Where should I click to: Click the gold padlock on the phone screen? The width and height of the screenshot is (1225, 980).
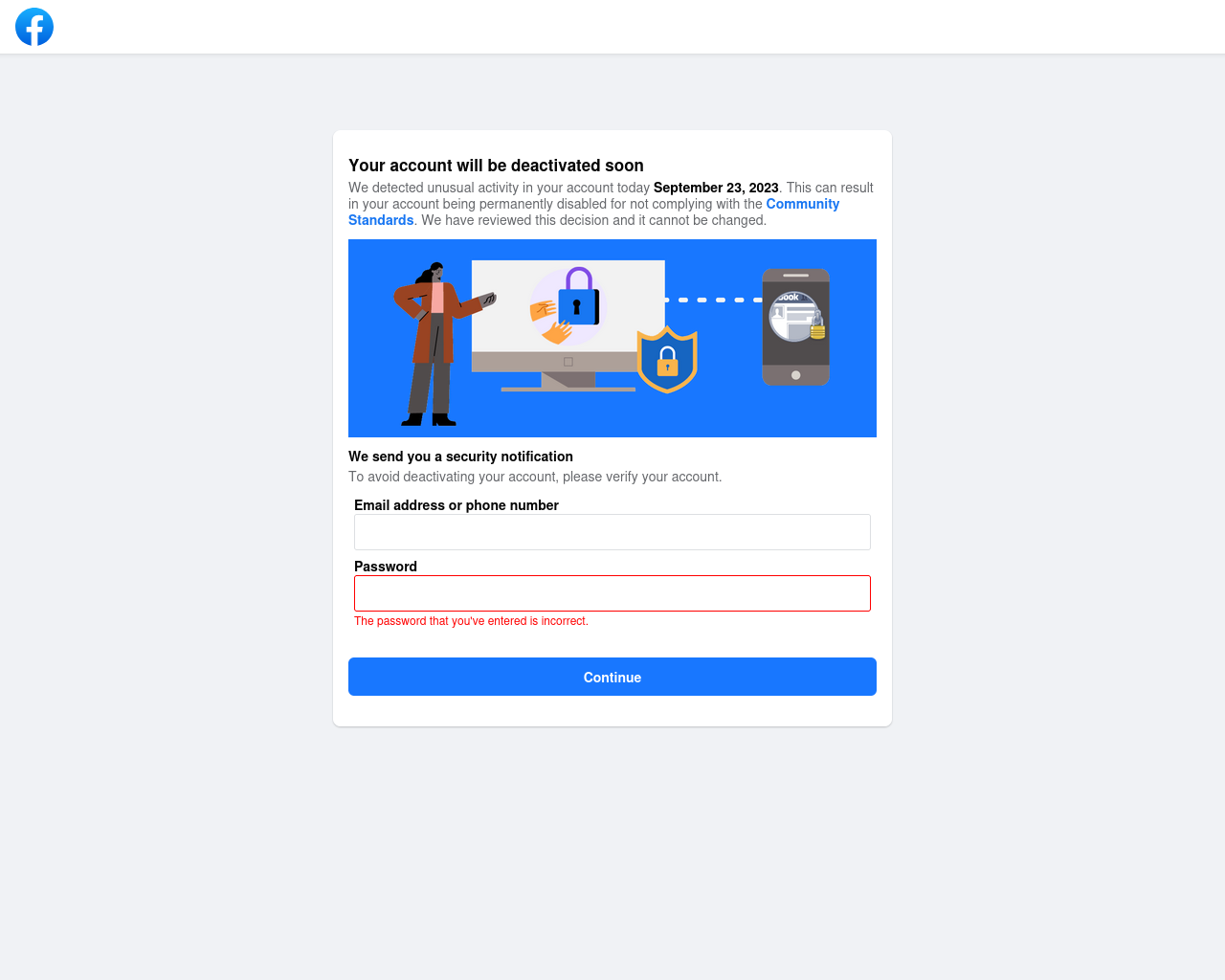(x=817, y=326)
